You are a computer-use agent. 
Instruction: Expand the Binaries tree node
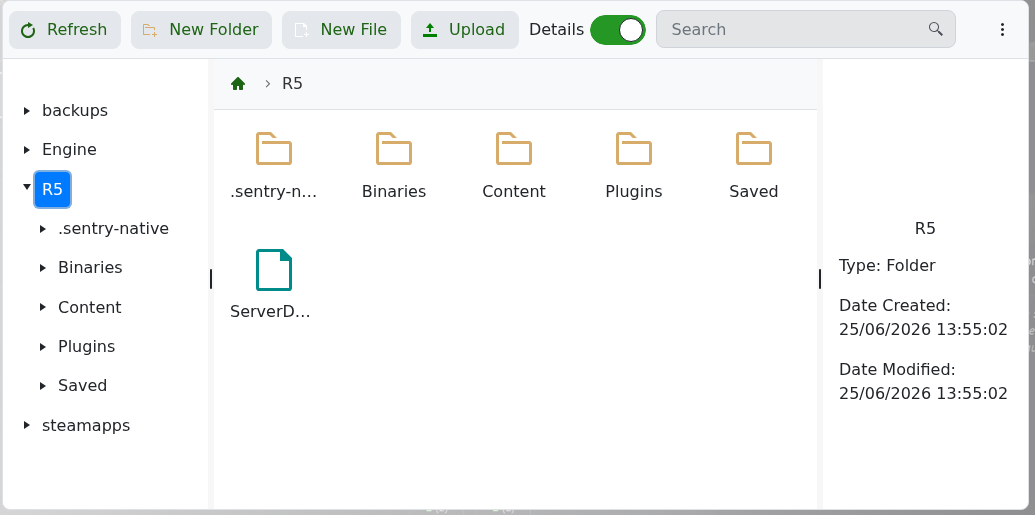click(42, 268)
